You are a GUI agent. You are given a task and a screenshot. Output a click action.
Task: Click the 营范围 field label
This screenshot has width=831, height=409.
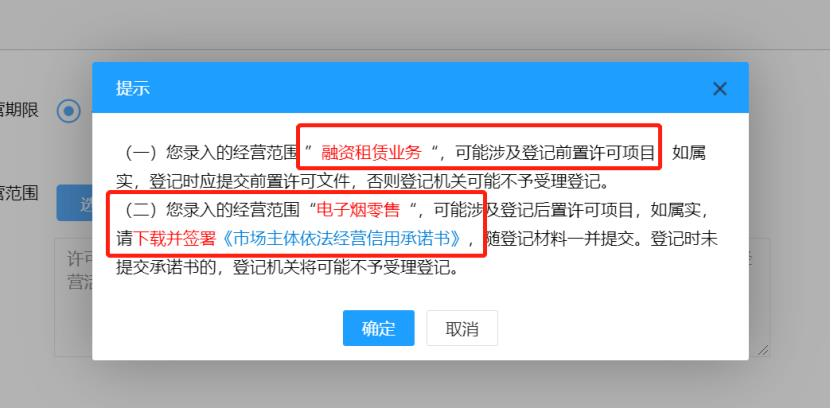(19, 193)
